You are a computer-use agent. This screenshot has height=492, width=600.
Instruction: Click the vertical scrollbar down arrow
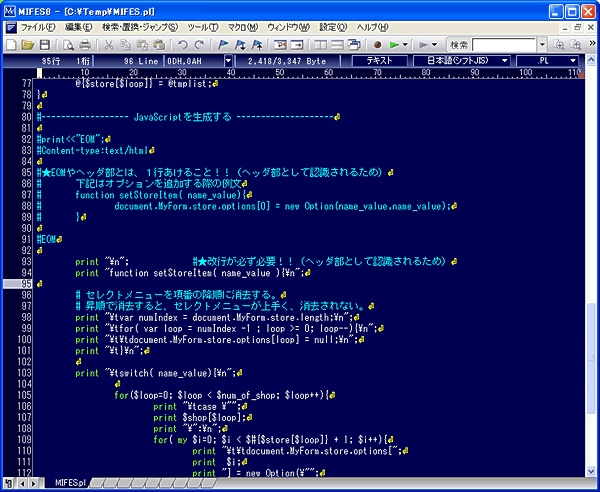tap(591, 471)
